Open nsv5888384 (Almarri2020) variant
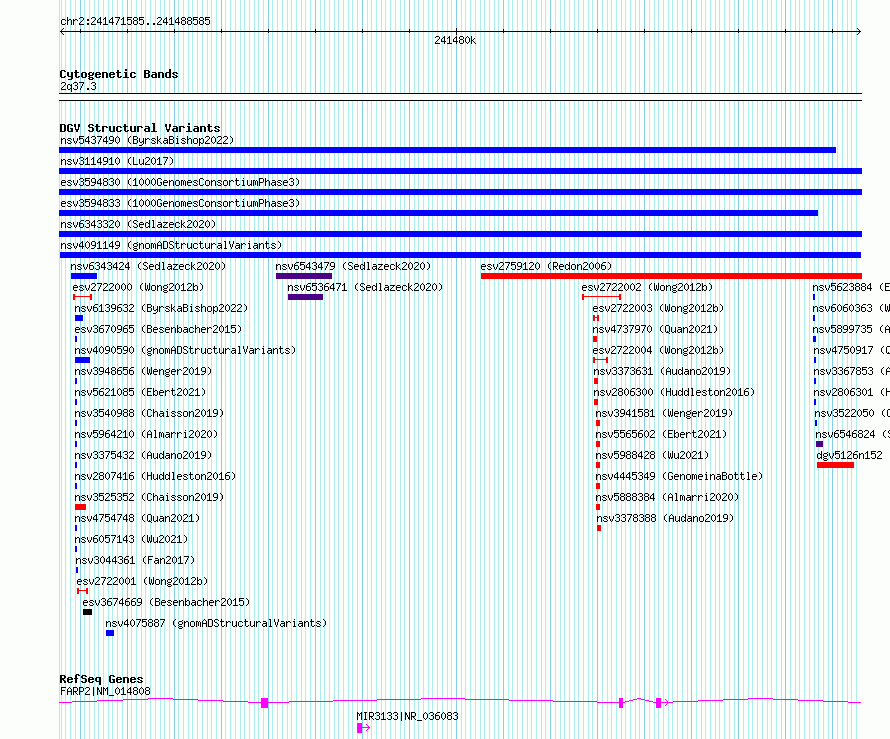This screenshot has width=890, height=739. 668,497
